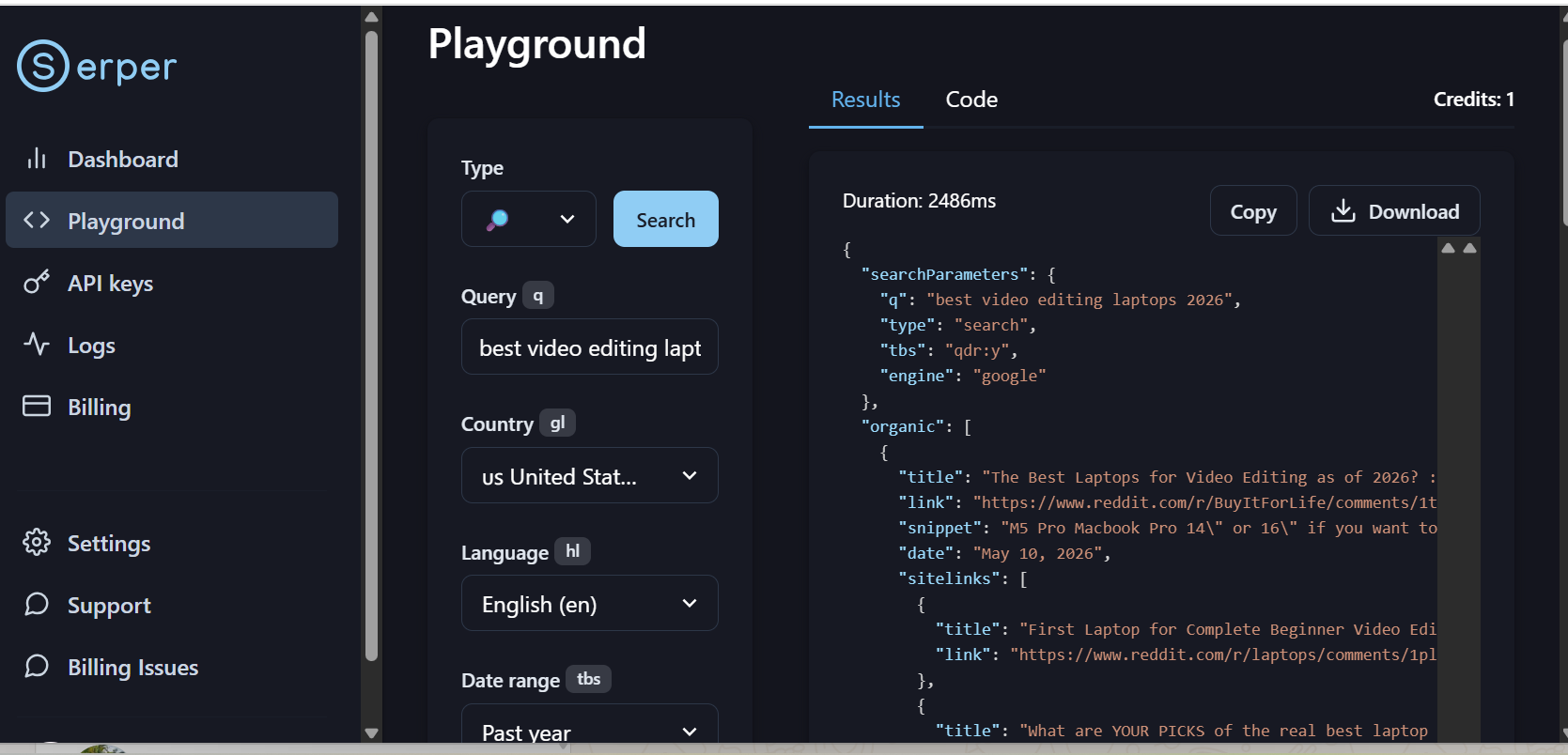Click the sidebar scrollbar up arrow
The image size is (1568, 755).
pyautogui.click(x=371, y=16)
